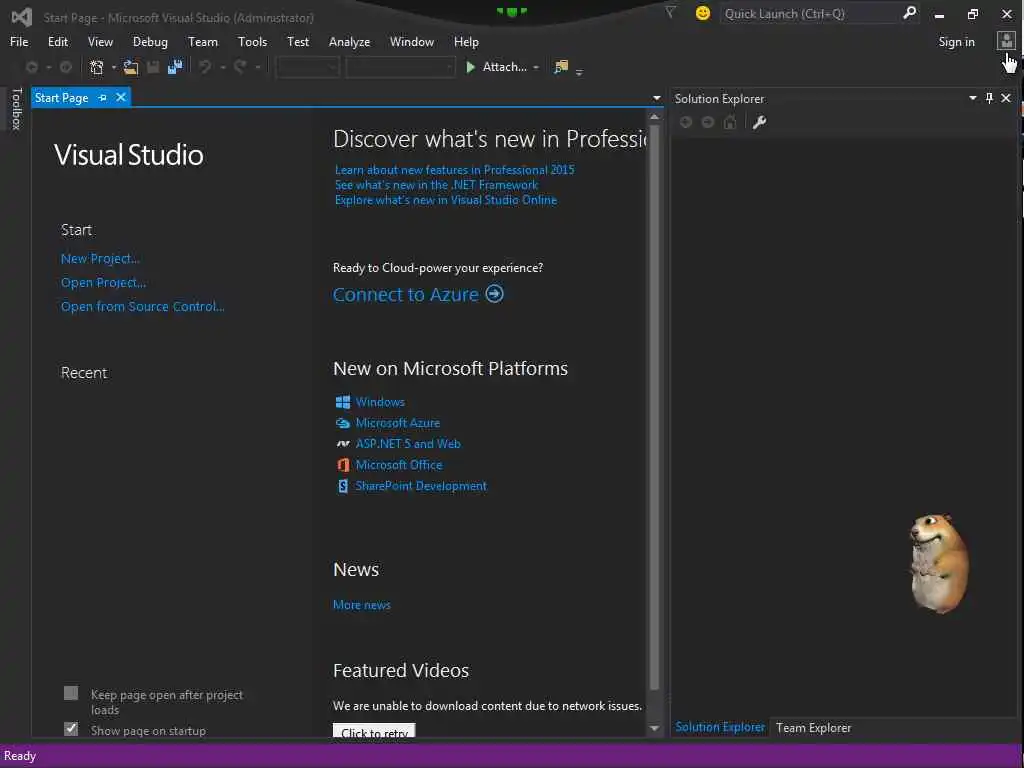Open the Solution Configurations combo box
The width and height of the screenshot is (1024, 768).
click(308, 67)
